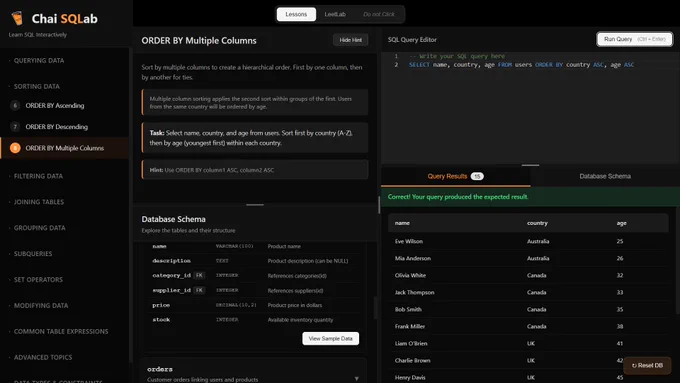Expand the GROUPING DATA section
The width and height of the screenshot is (680, 383).
click(x=39, y=228)
